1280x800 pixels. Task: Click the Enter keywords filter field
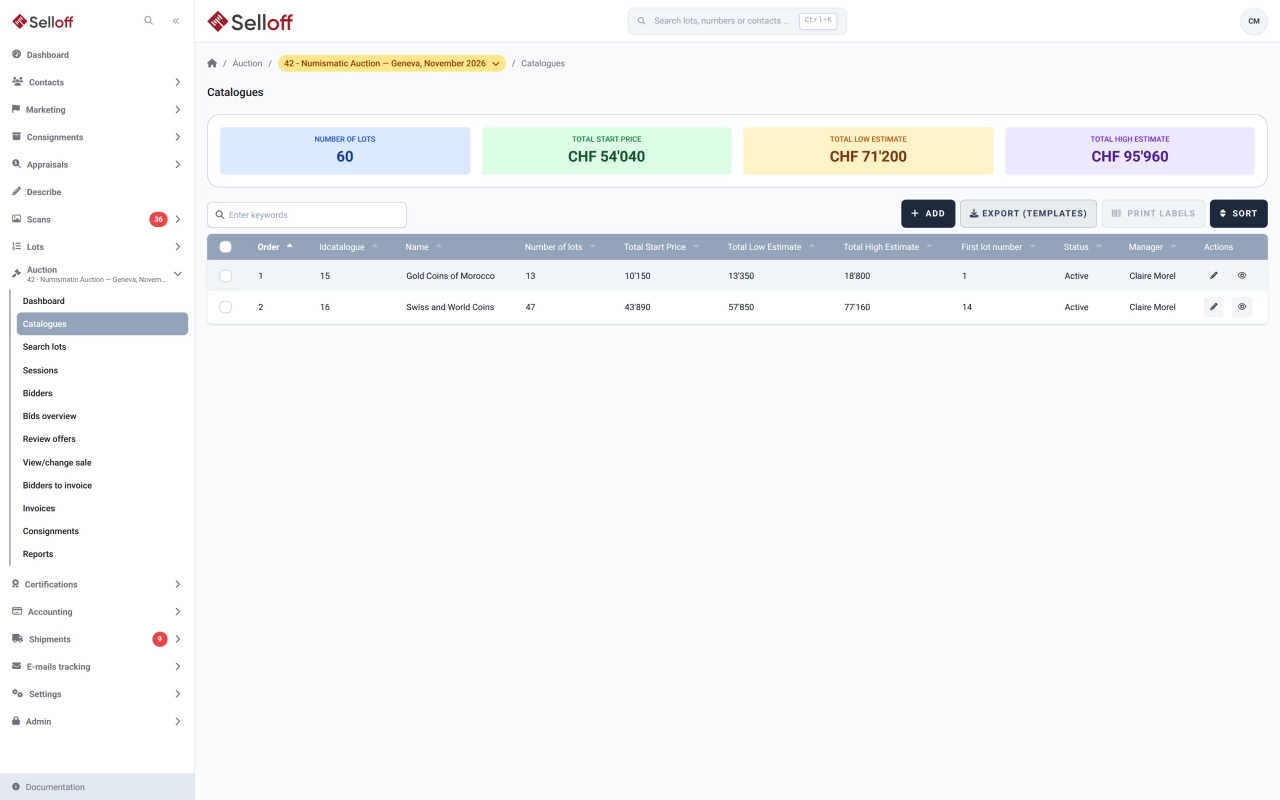pos(307,215)
